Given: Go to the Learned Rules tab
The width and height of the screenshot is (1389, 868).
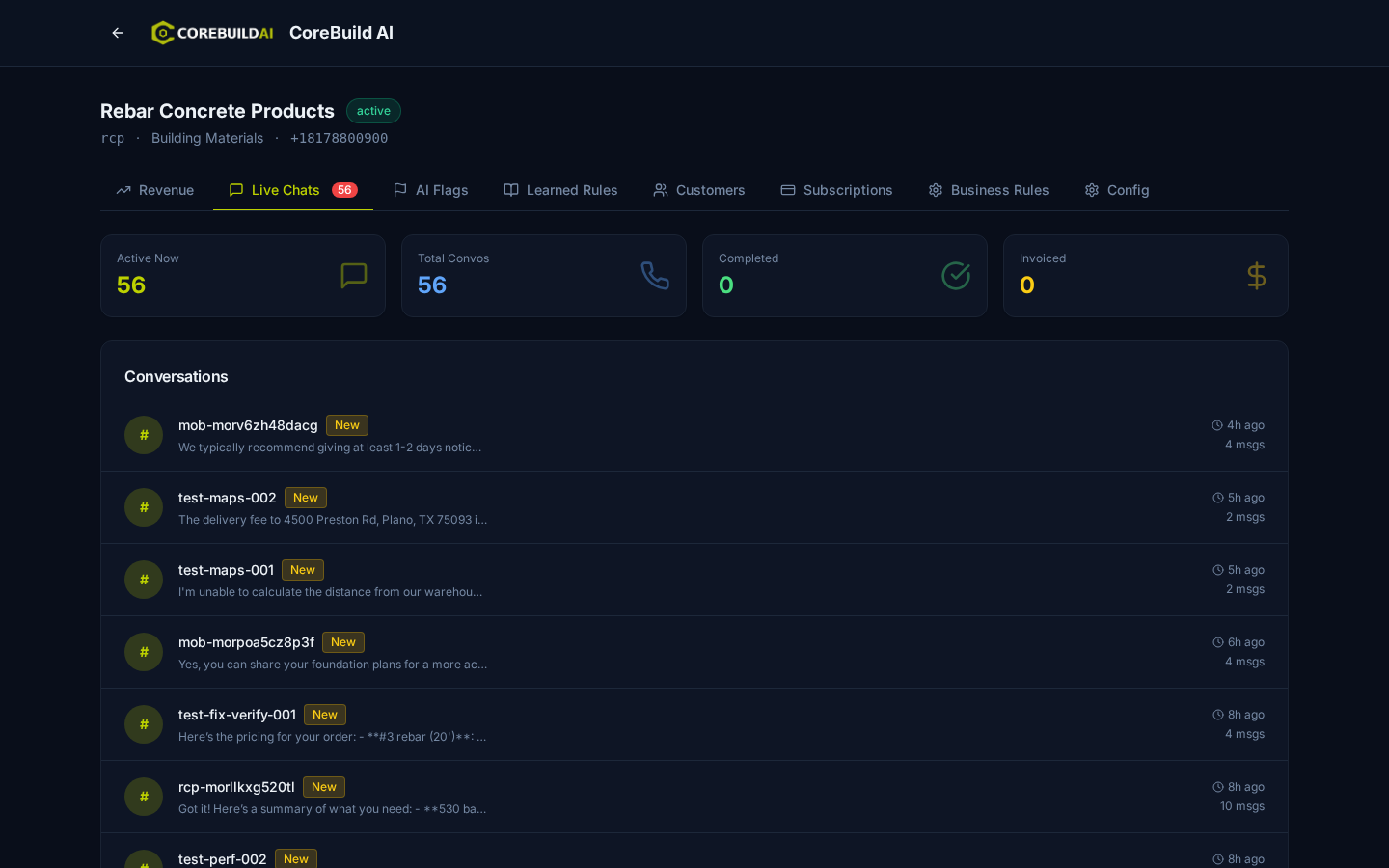Looking at the screenshot, I should 561,190.
